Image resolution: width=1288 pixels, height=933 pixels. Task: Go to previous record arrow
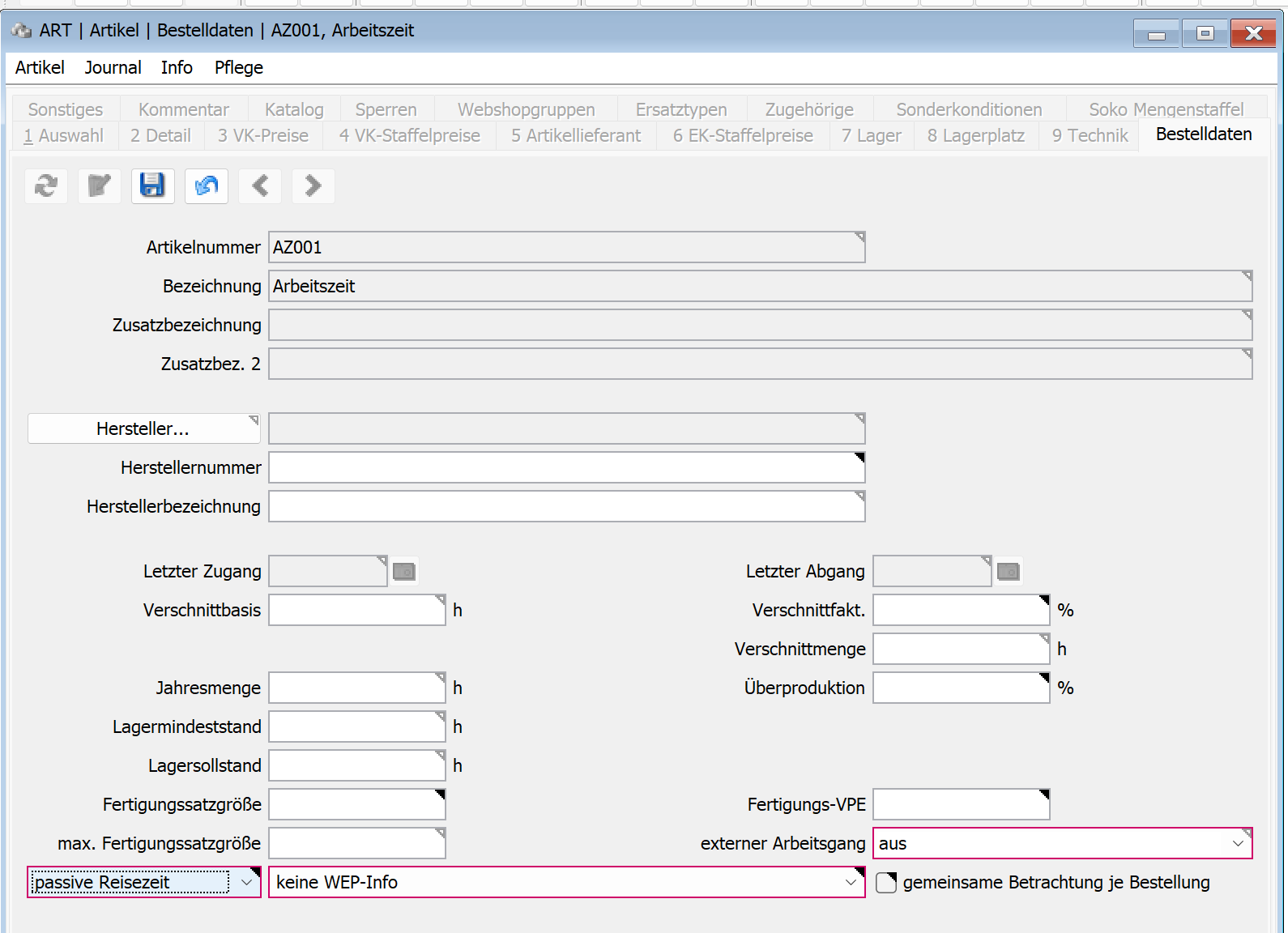point(260,186)
